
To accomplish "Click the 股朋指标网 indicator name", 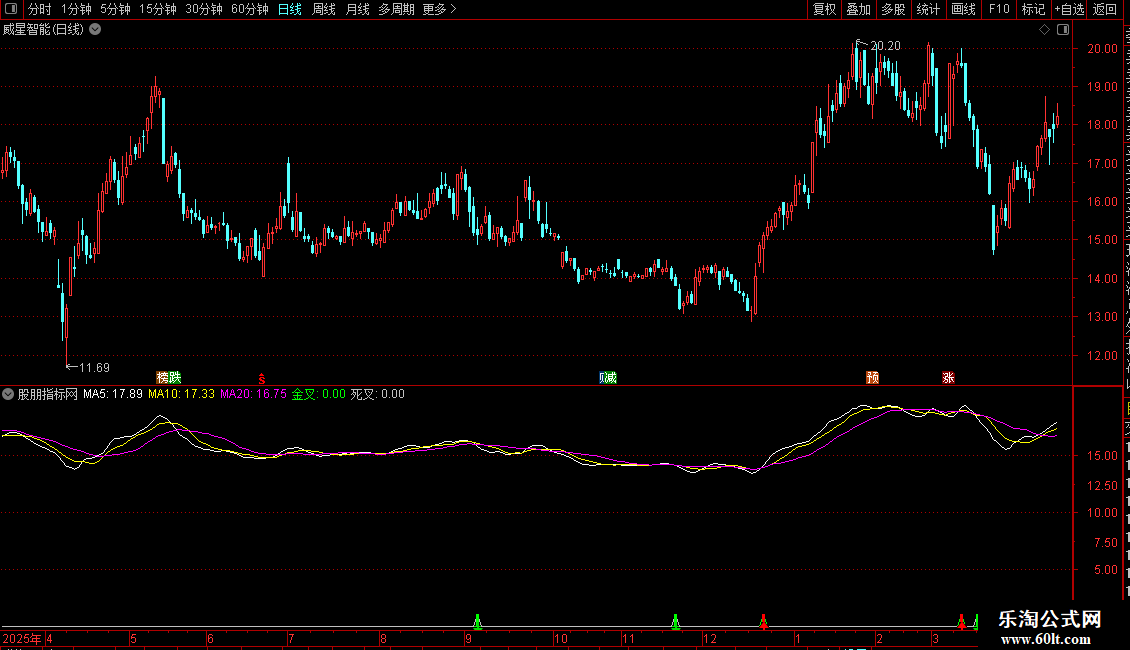I will tap(48, 394).
